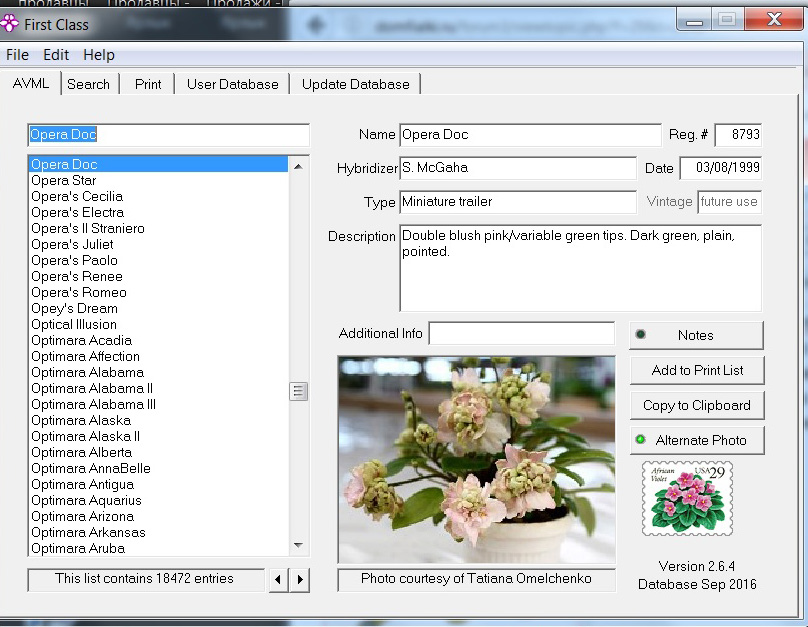Select Opera's Cecilia in the list
808x627 pixels.
click(159, 196)
